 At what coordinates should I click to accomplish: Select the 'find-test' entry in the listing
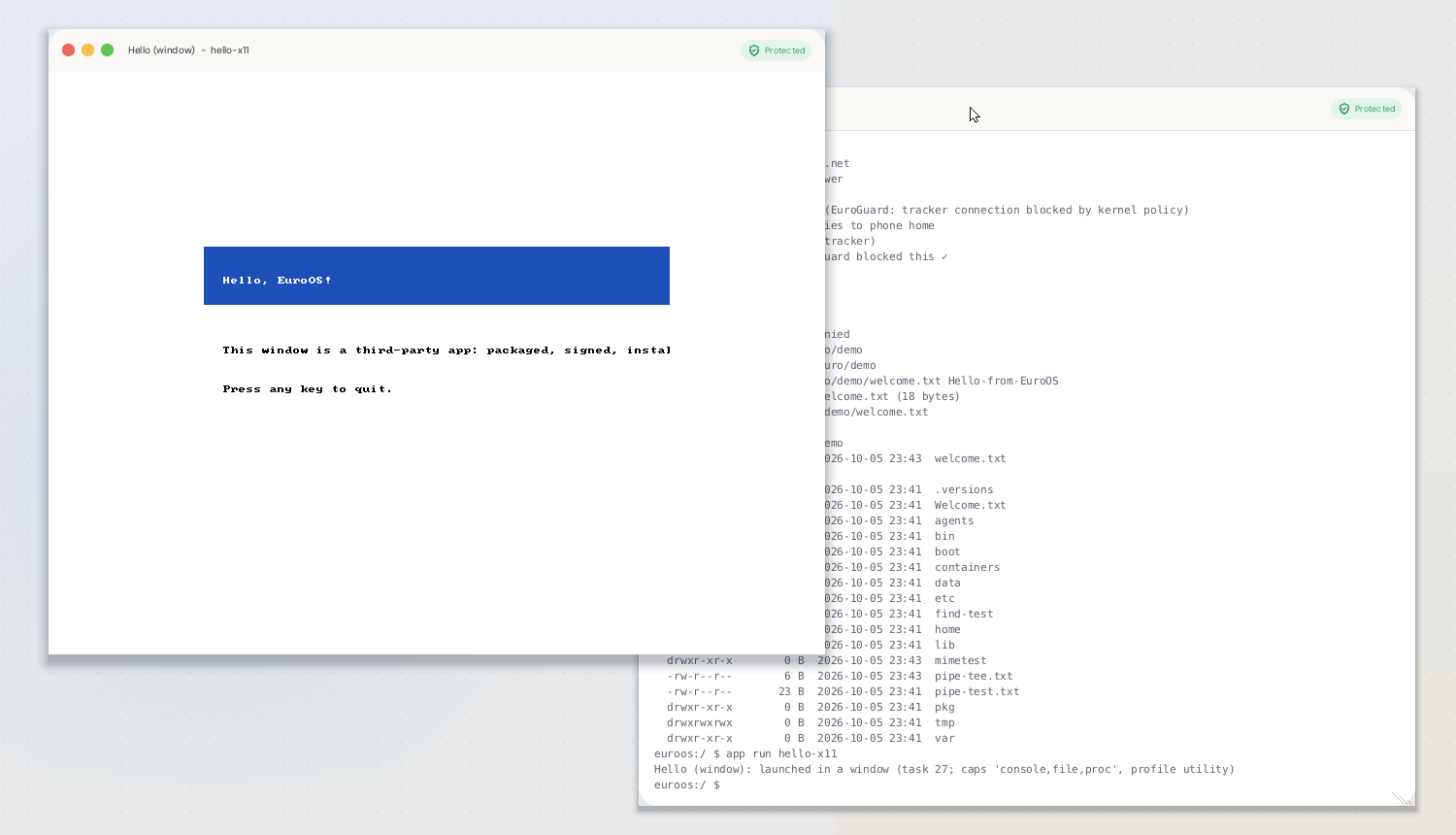(x=964, y=614)
